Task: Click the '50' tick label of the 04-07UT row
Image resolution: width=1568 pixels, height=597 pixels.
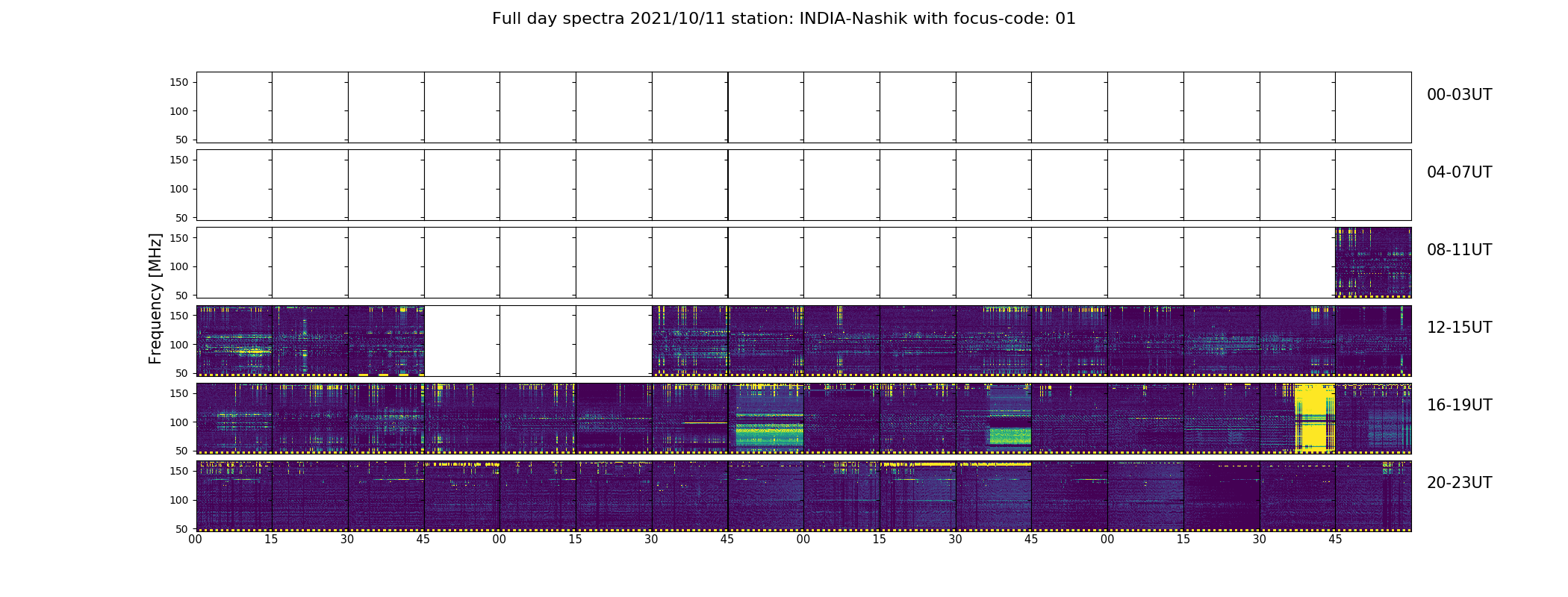Action: [181, 217]
